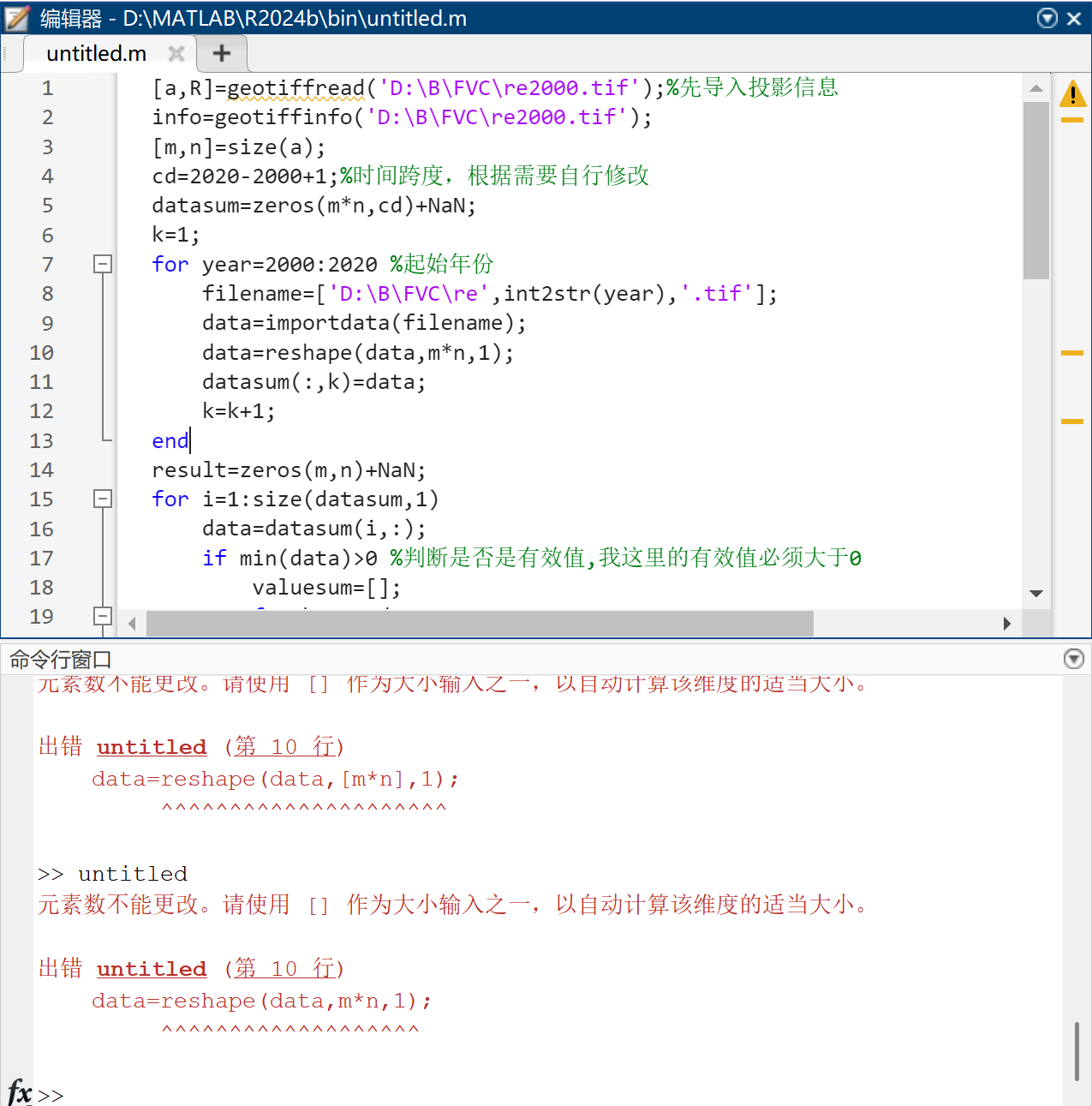Click the '命令行窗口' panel title
1092x1106 pixels.
pos(60,660)
